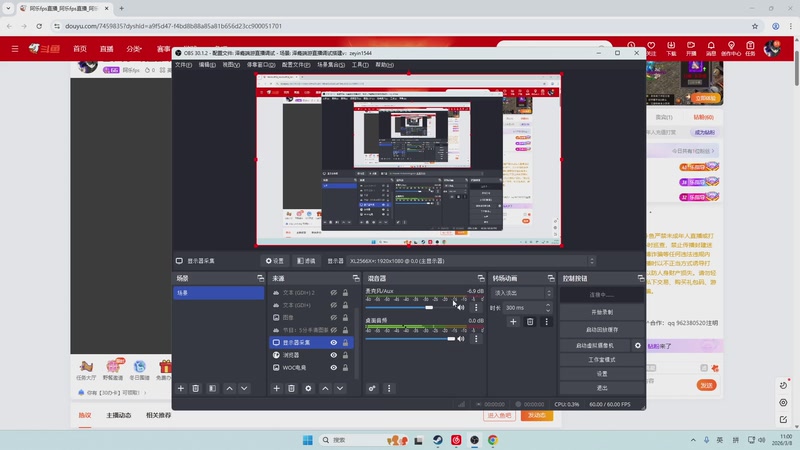Click the Chrome address bar URL

click(173, 26)
